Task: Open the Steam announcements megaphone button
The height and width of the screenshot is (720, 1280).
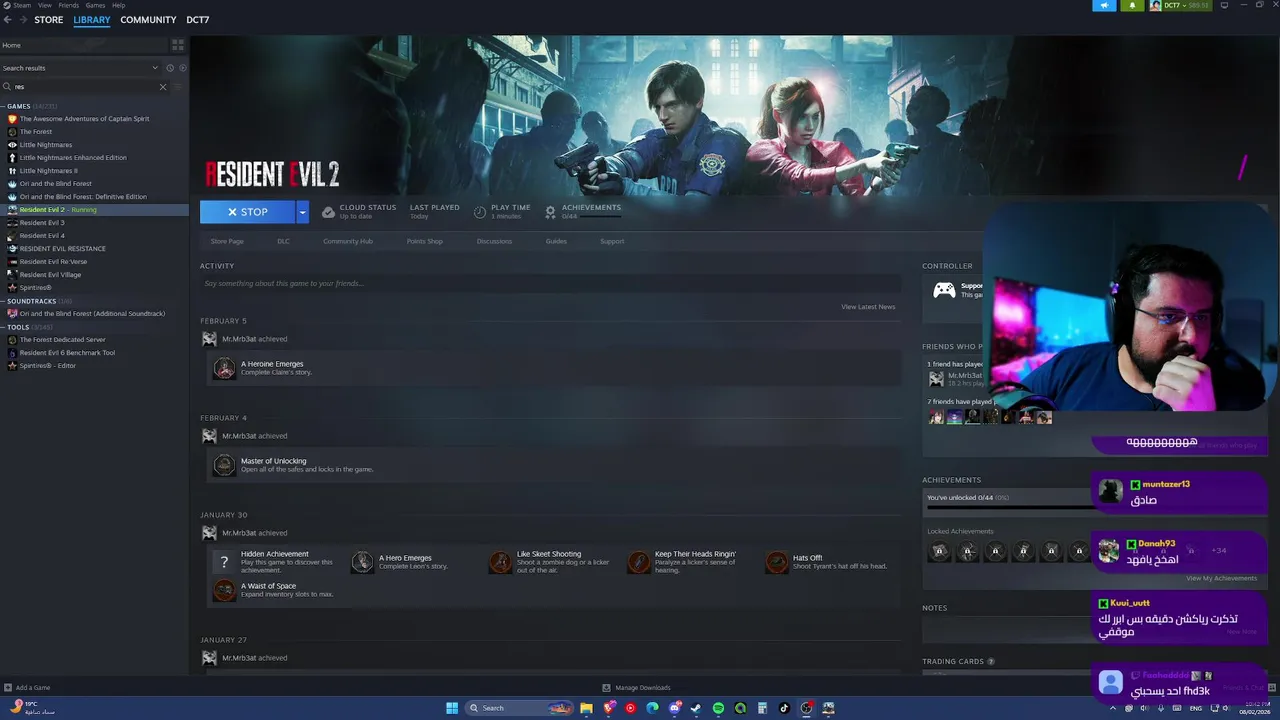Action: [x=1104, y=5]
